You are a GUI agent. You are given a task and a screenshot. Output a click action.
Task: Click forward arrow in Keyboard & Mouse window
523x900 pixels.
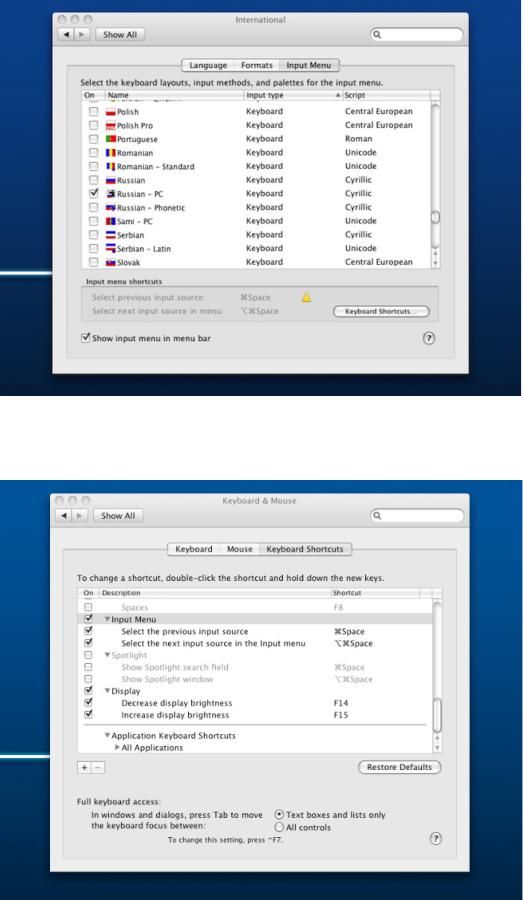point(79,515)
